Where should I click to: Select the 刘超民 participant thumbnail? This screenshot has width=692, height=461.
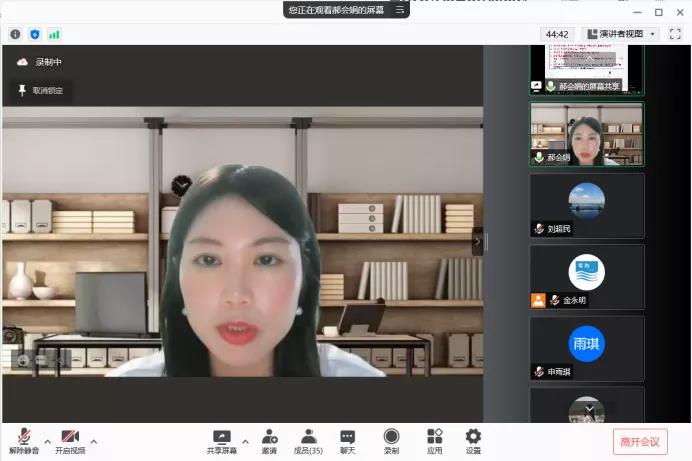point(586,206)
